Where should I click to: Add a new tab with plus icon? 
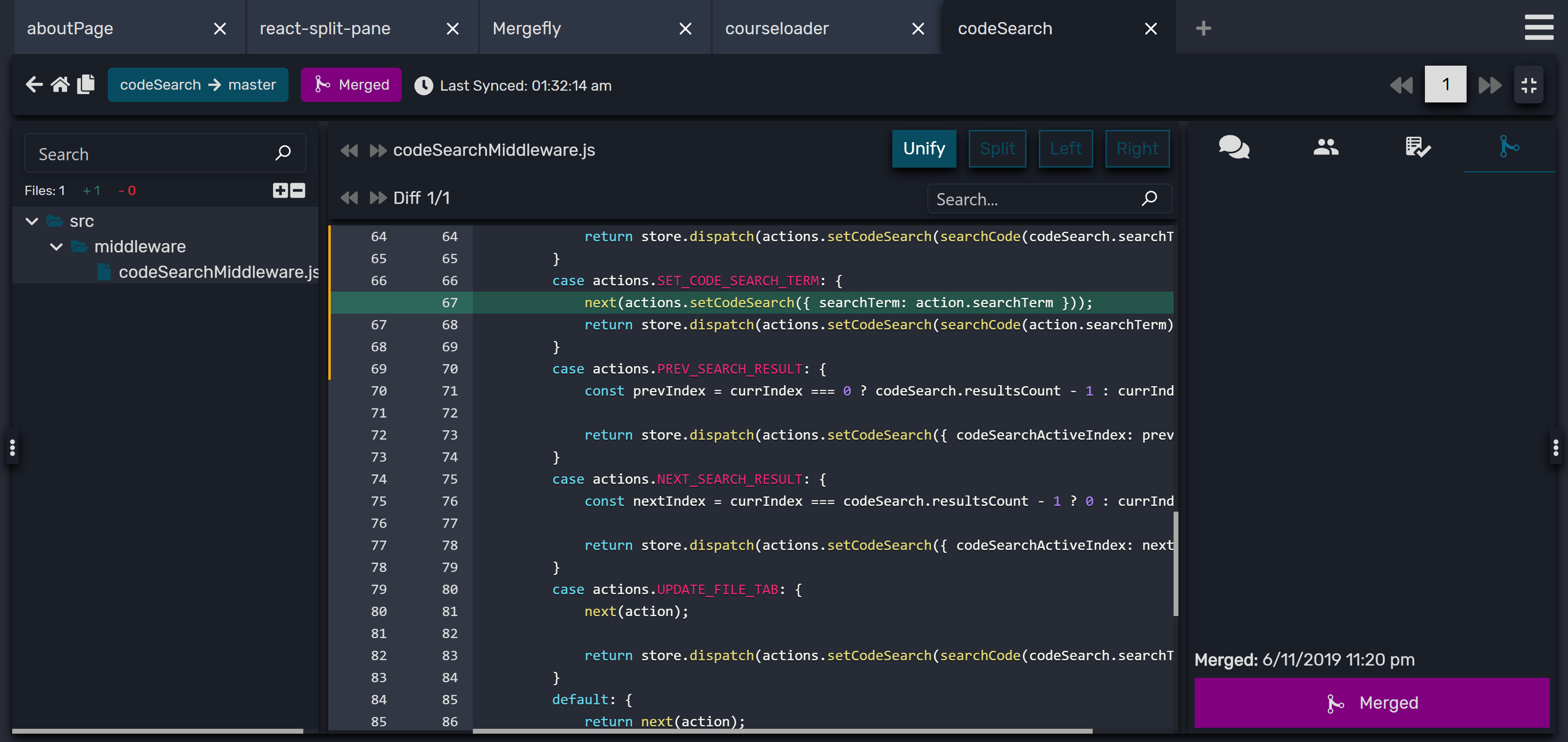[1203, 28]
